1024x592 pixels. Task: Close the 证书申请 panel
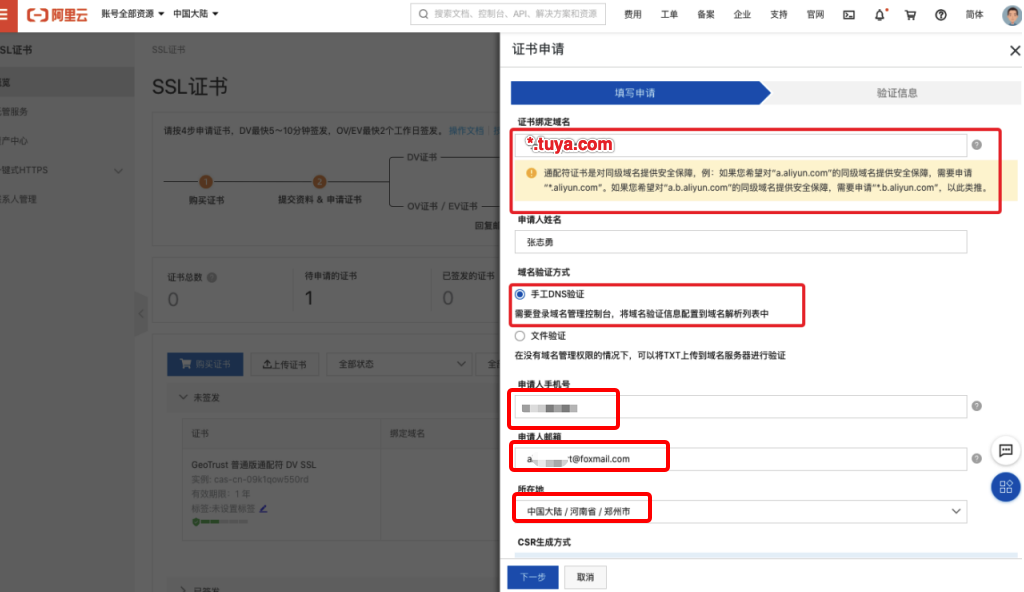coord(1014,50)
